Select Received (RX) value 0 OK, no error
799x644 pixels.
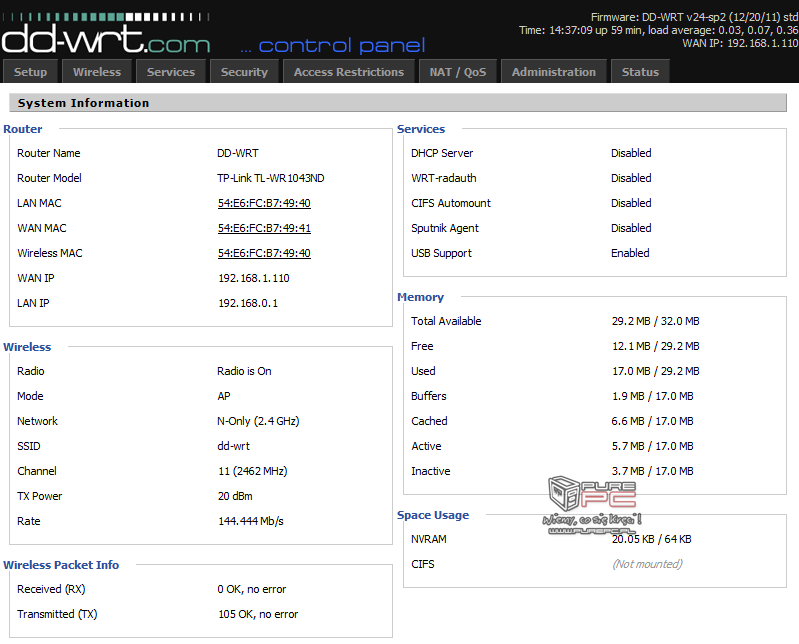click(252, 589)
